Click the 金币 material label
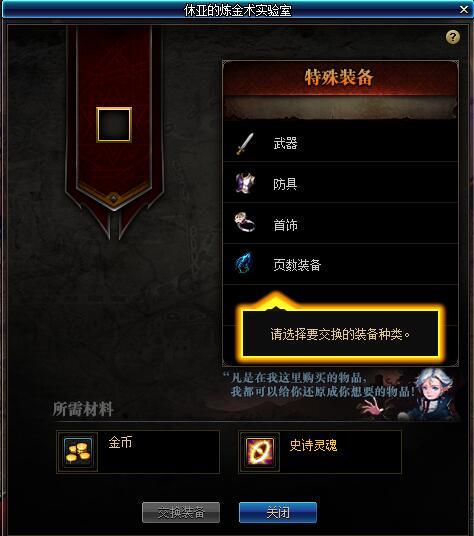474x536 pixels. [x=120, y=442]
